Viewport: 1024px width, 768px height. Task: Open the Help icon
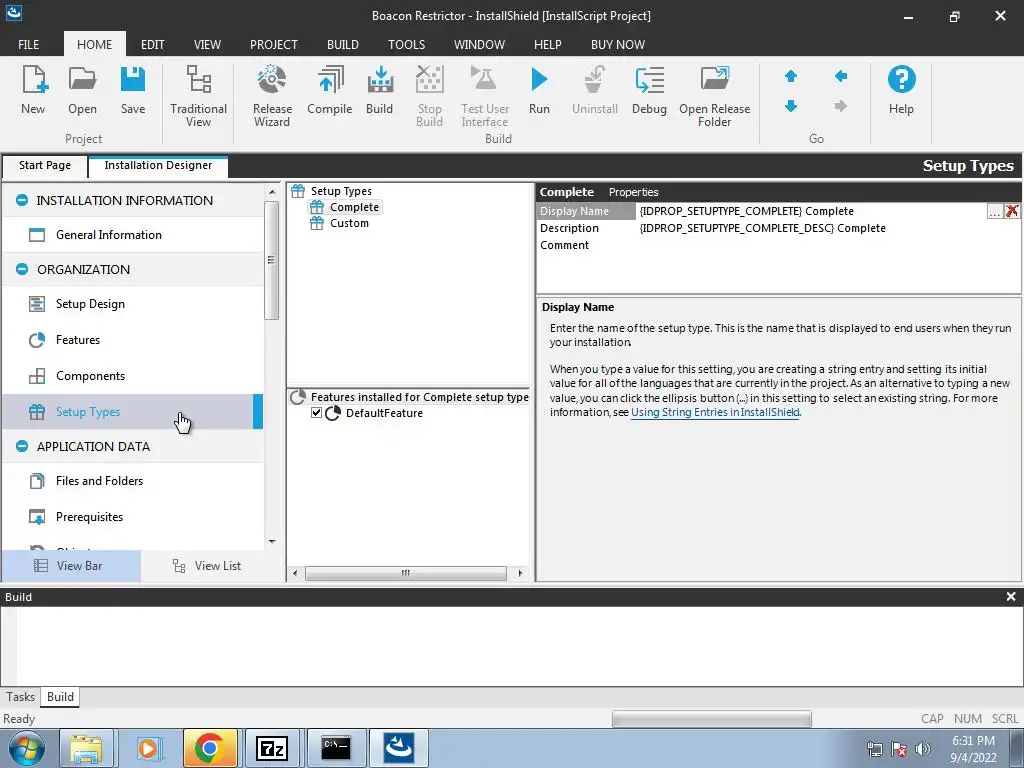click(x=901, y=90)
